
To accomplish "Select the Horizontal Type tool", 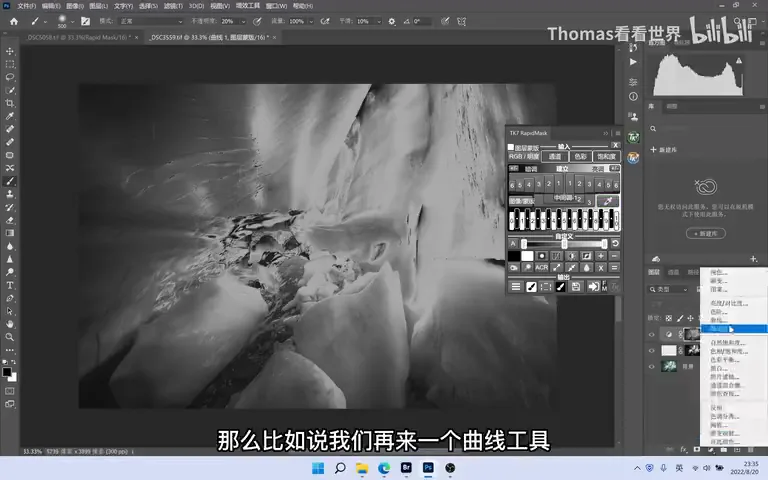I will [10, 285].
